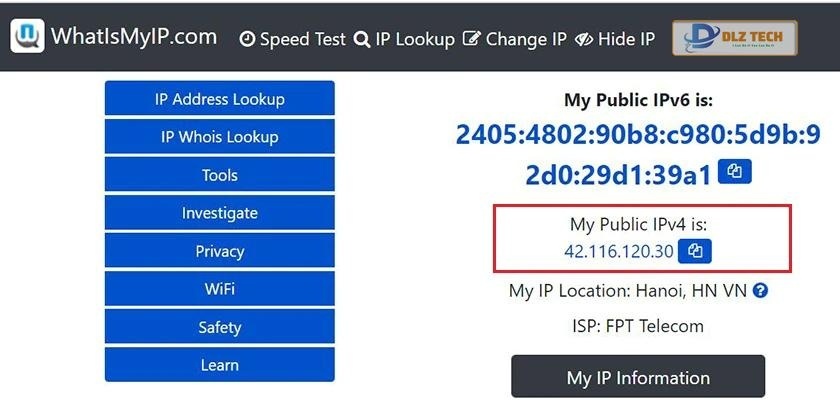This screenshot has width=840, height=418.
Task: Open the WiFi section
Action: click(219, 289)
